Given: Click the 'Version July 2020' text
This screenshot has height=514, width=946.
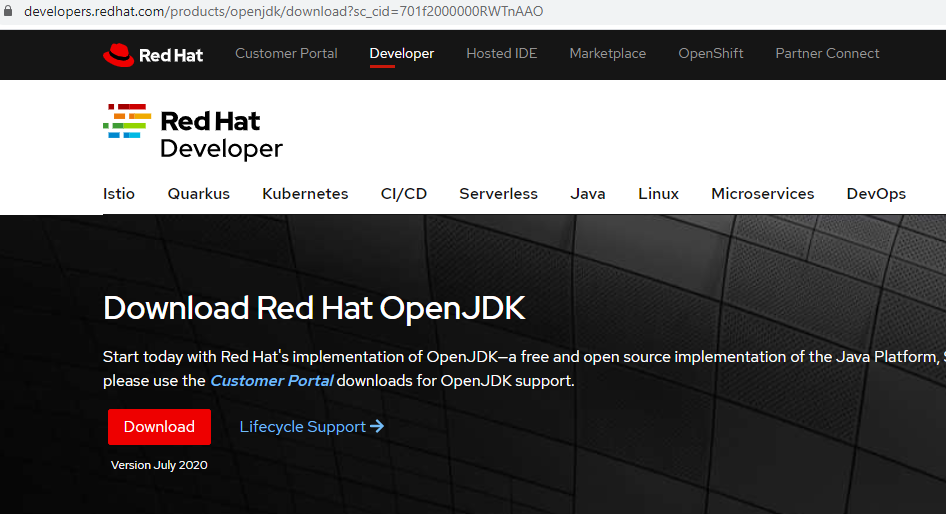Looking at the screenshot, I should point(159,465).
